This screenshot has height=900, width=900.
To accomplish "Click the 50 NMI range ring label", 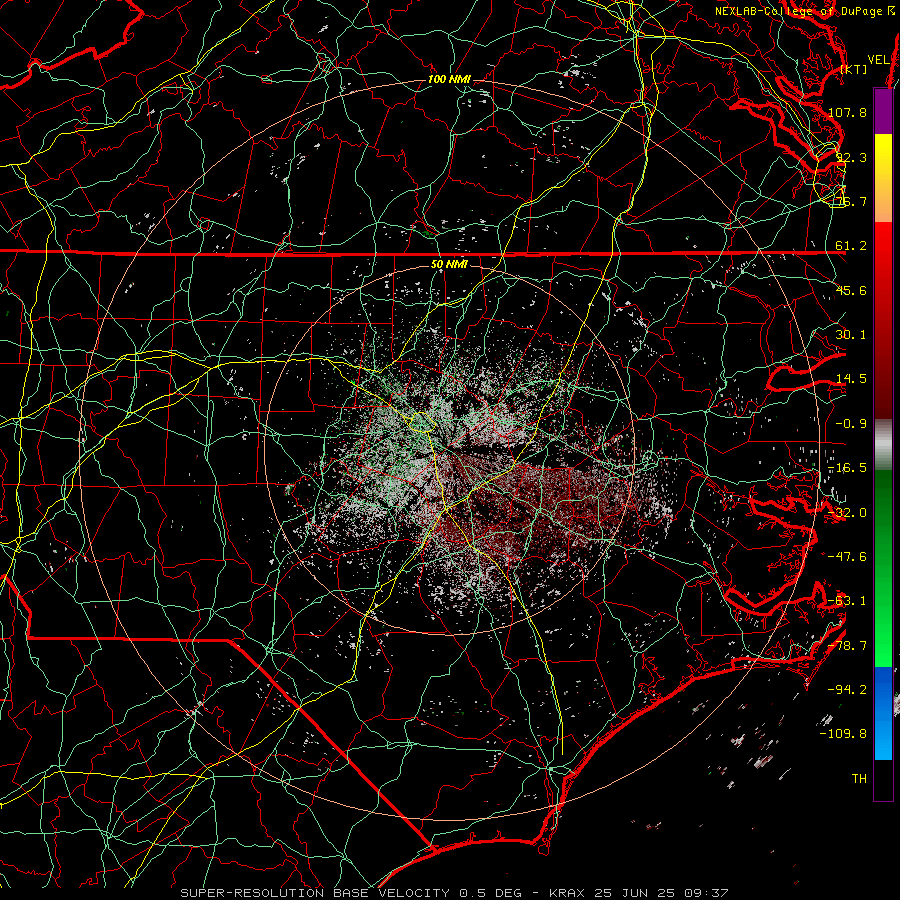I will click(x=449, y=265).
